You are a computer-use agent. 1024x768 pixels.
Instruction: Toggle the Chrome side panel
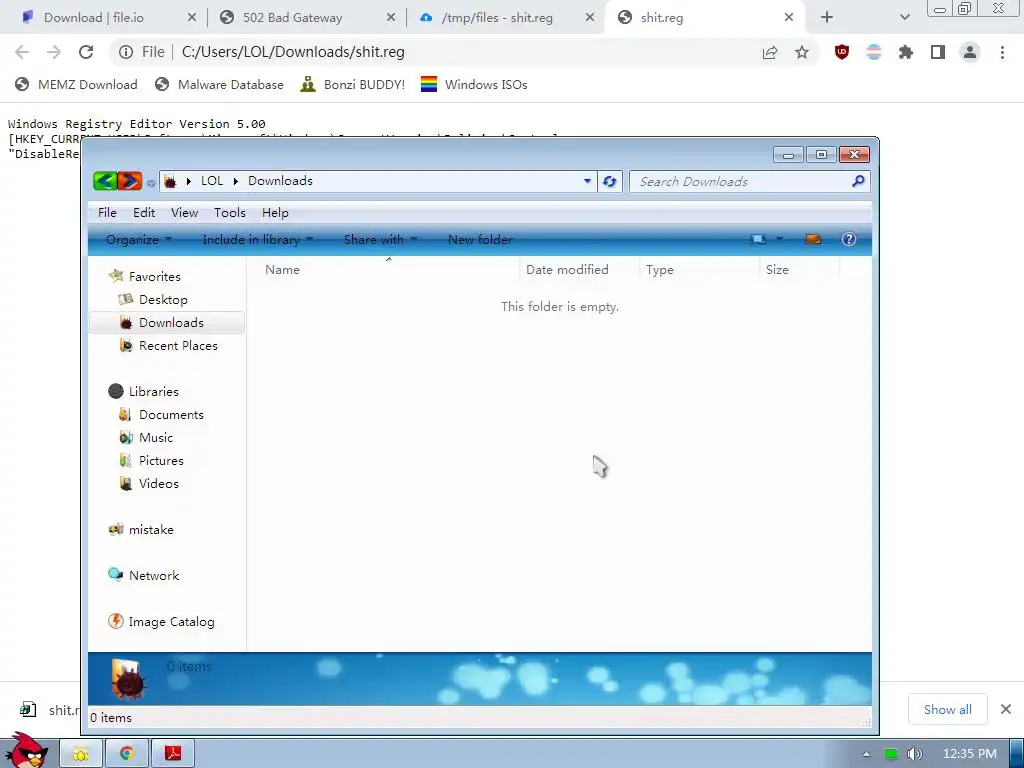[938, 52]
